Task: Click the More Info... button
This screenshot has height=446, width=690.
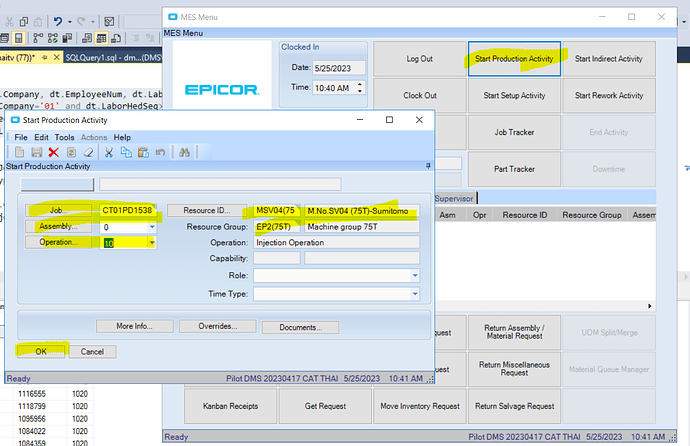Action: [x=135, y=326]
